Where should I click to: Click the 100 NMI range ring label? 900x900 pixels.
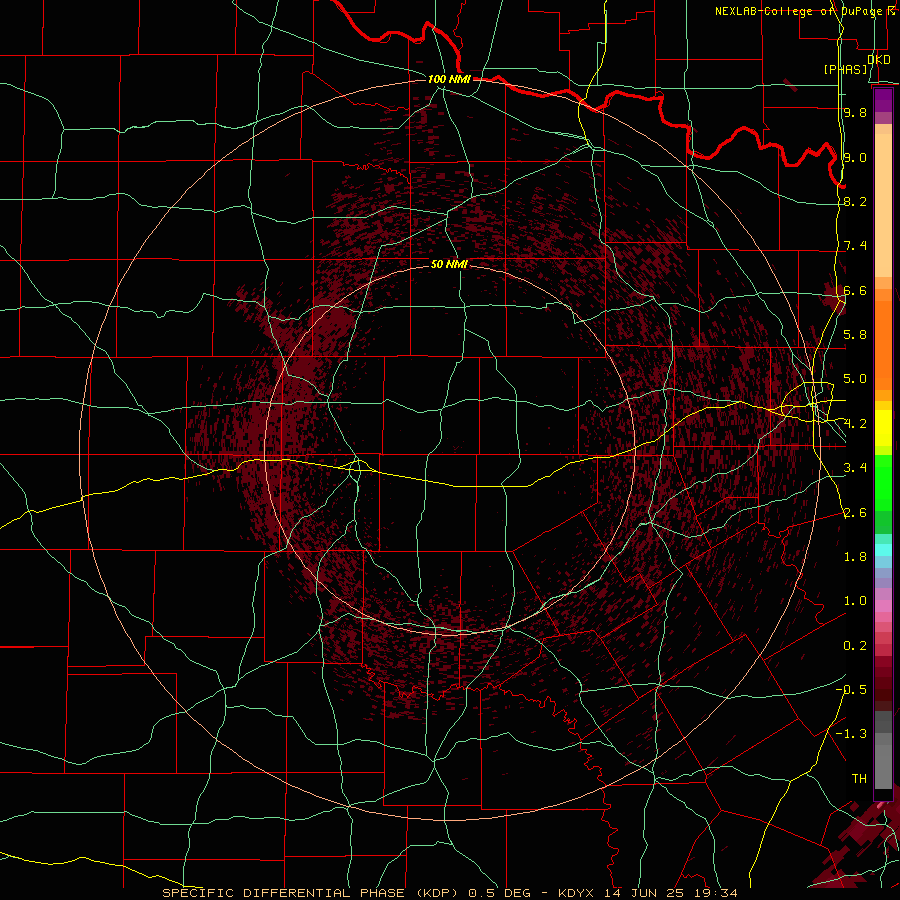tap(449, 79)
